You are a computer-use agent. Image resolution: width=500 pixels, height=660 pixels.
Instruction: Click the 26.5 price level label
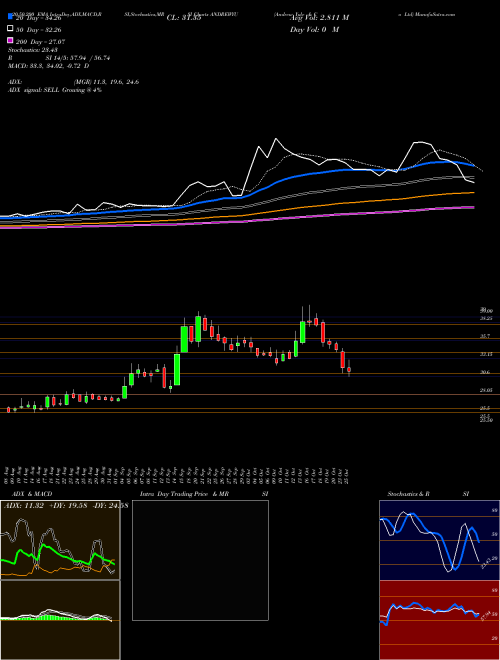pos(485,408)
